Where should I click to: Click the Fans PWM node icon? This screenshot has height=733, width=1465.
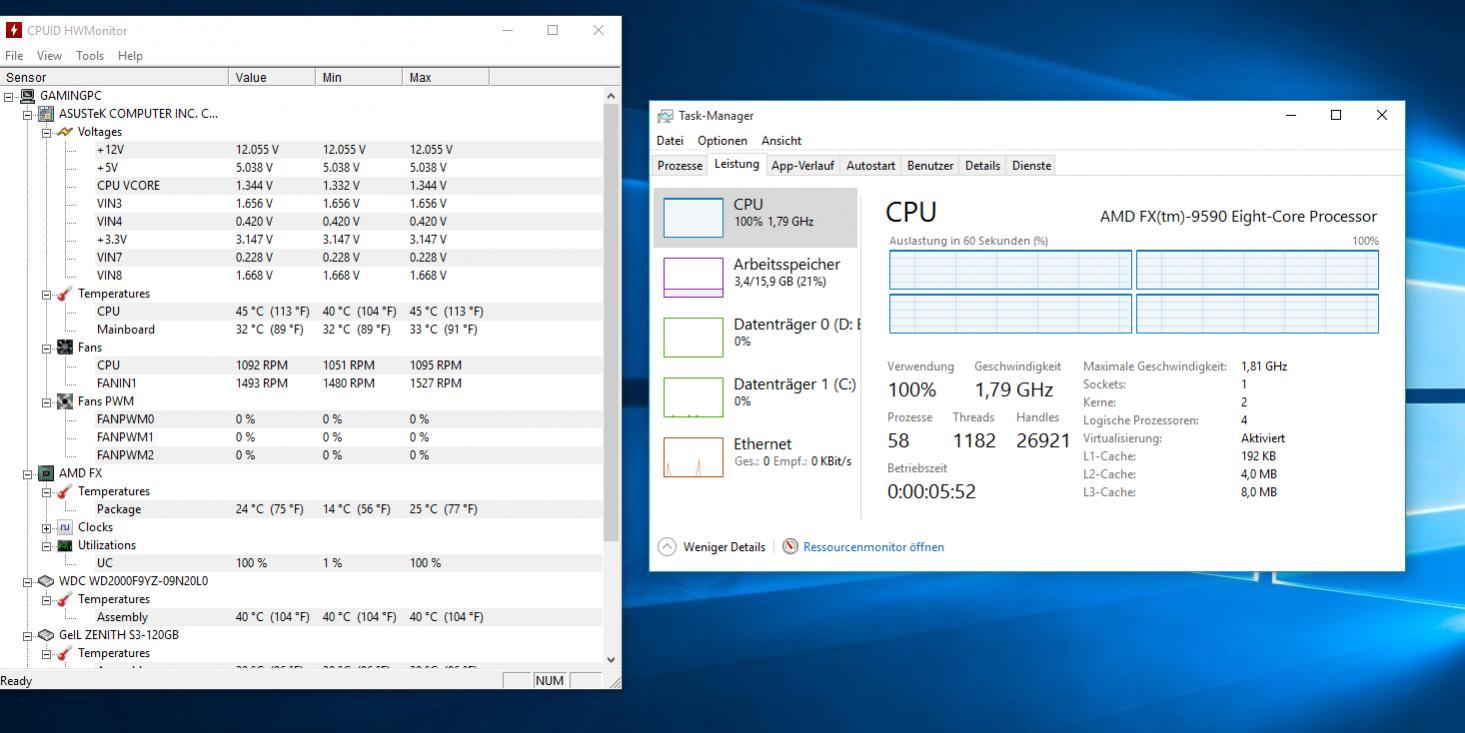point(65,402)
